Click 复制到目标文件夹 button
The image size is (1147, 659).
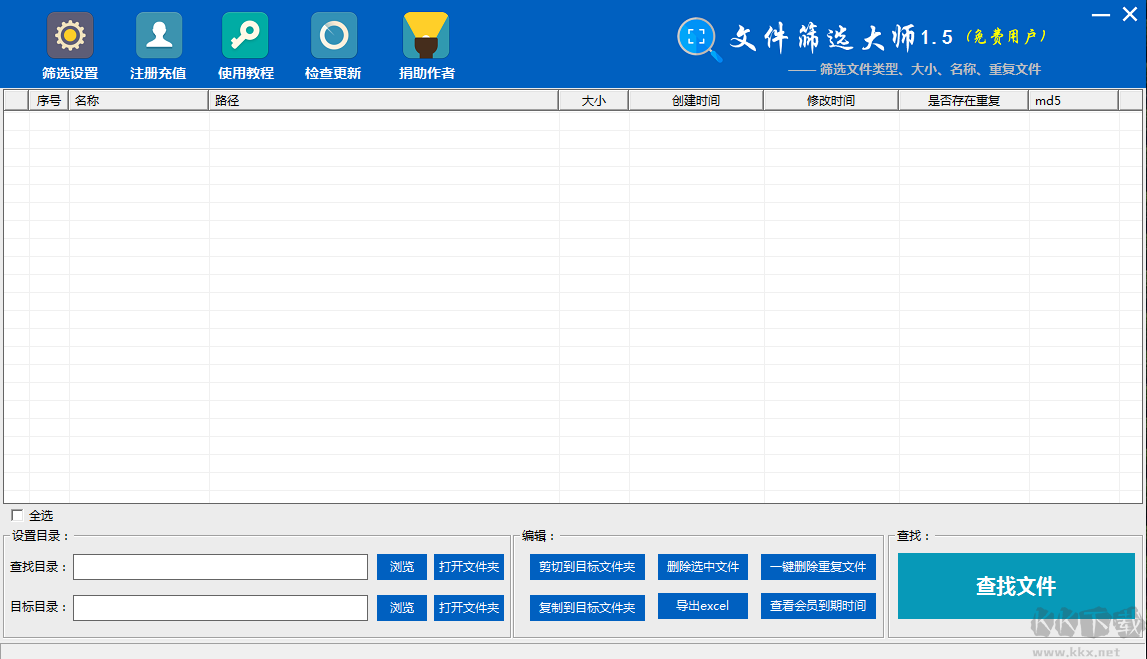pyautogui.click(x=587, y=608)
